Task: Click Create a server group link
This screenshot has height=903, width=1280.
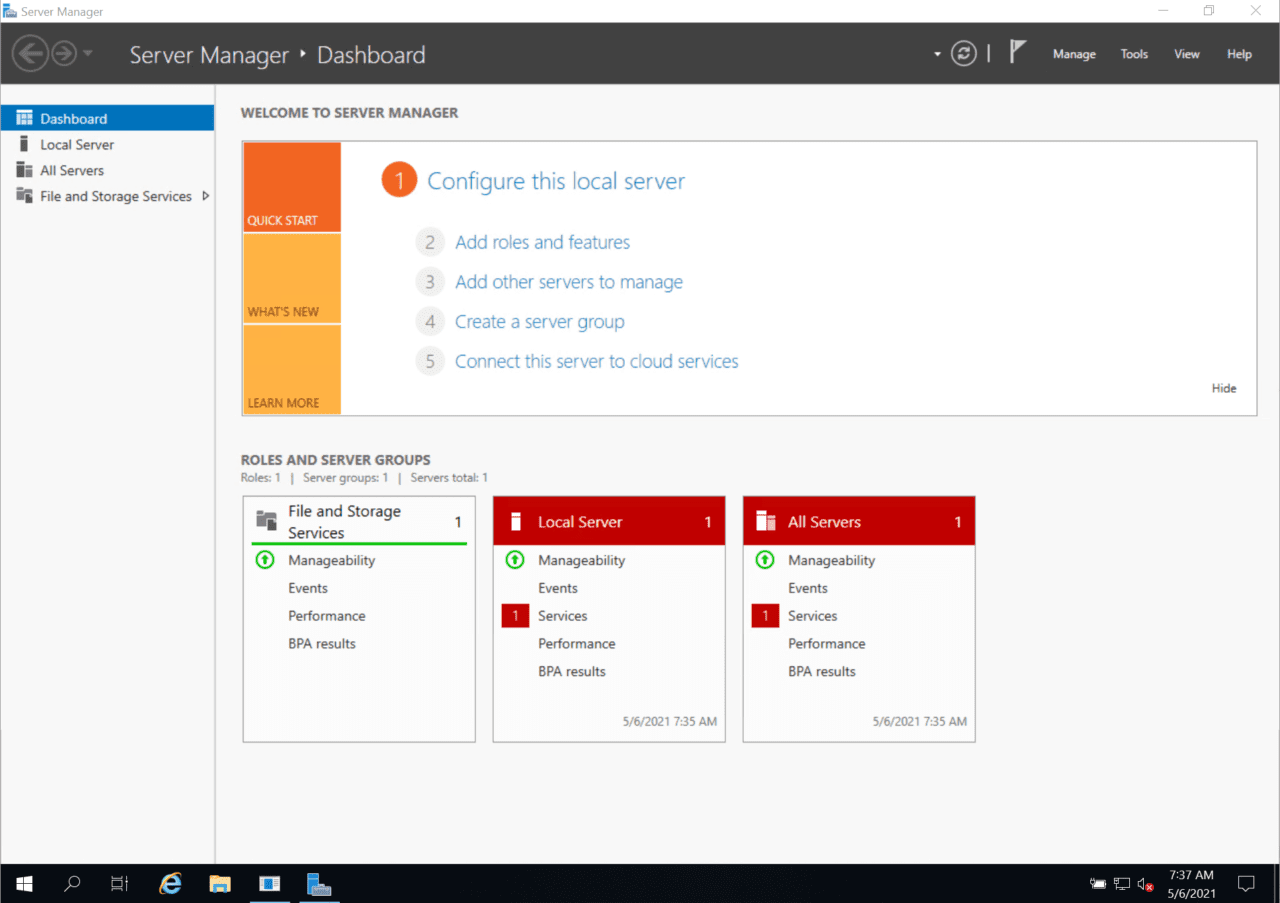Action: [x=540, y=322]
